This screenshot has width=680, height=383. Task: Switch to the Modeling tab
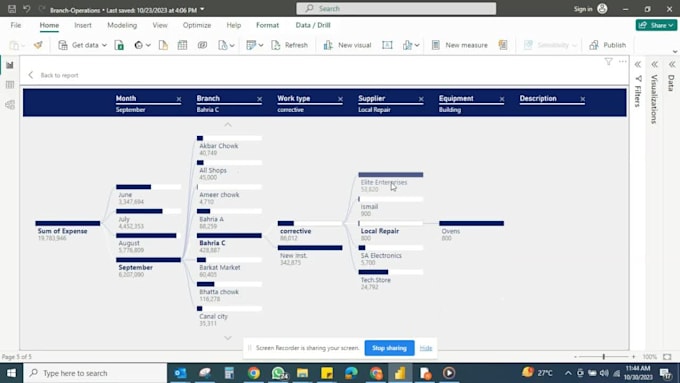tap(122, 25)
